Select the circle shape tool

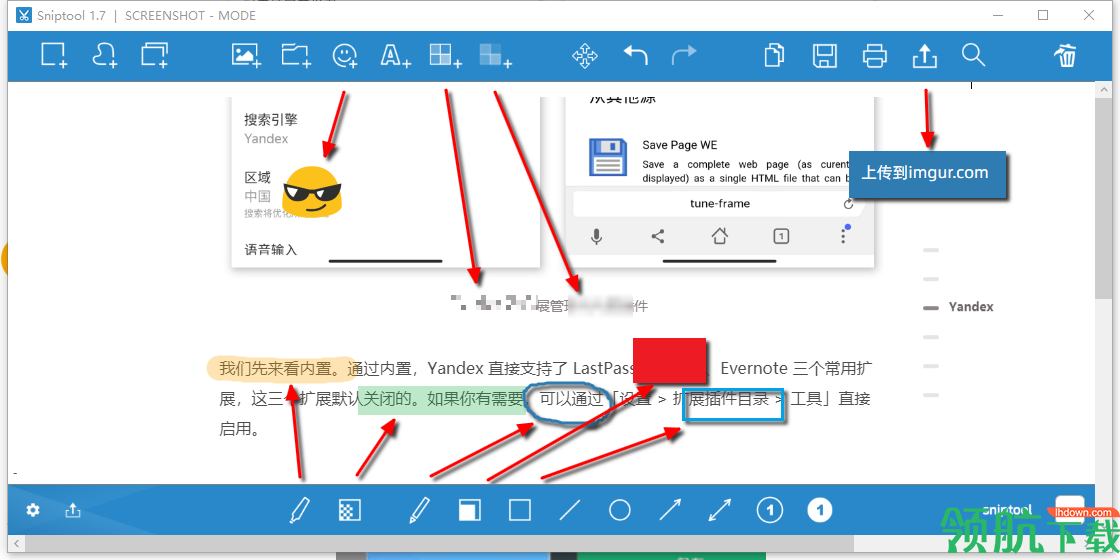(619, 510)
